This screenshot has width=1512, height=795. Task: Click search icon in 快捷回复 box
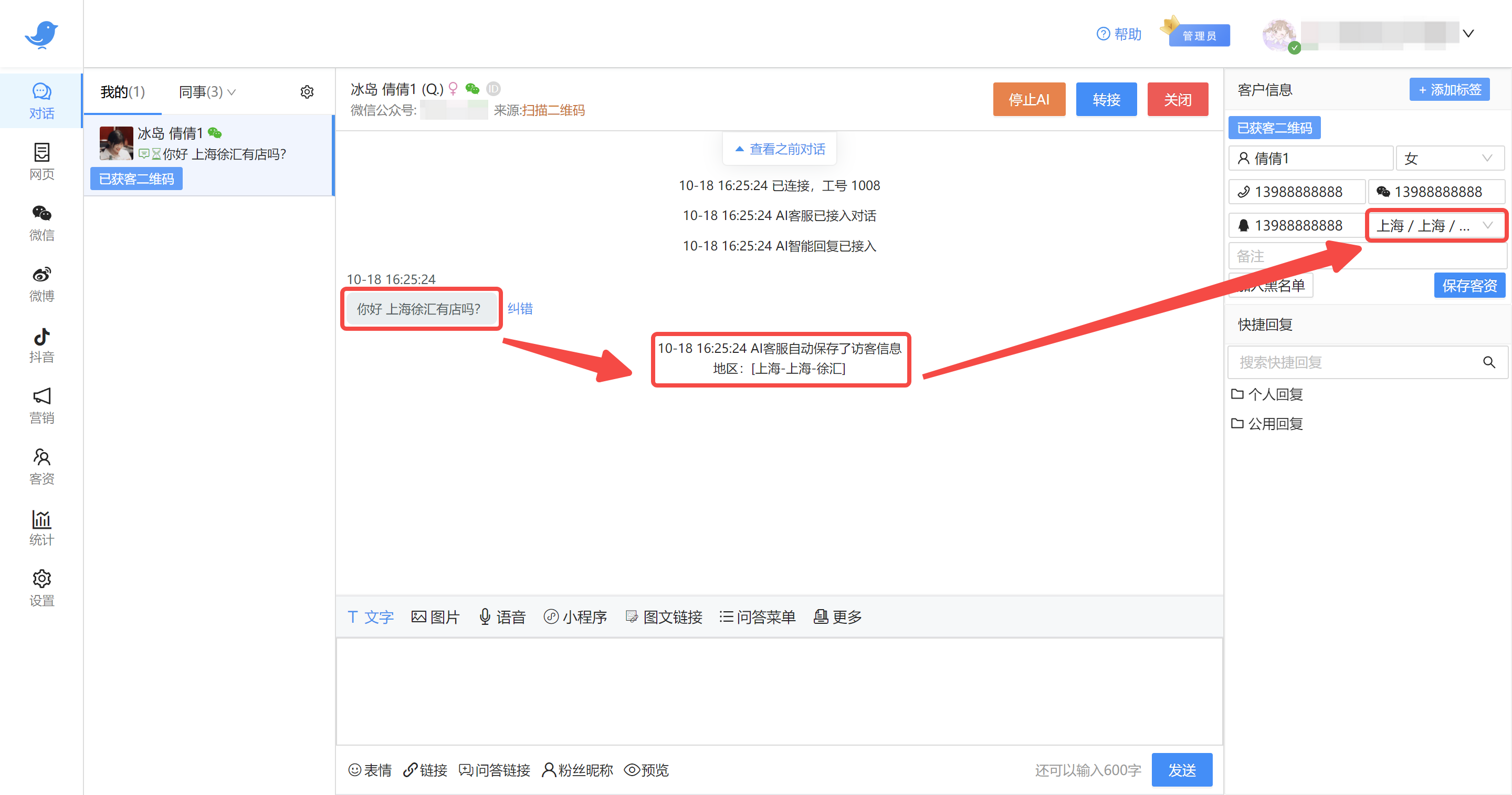tap(1488, 362)
